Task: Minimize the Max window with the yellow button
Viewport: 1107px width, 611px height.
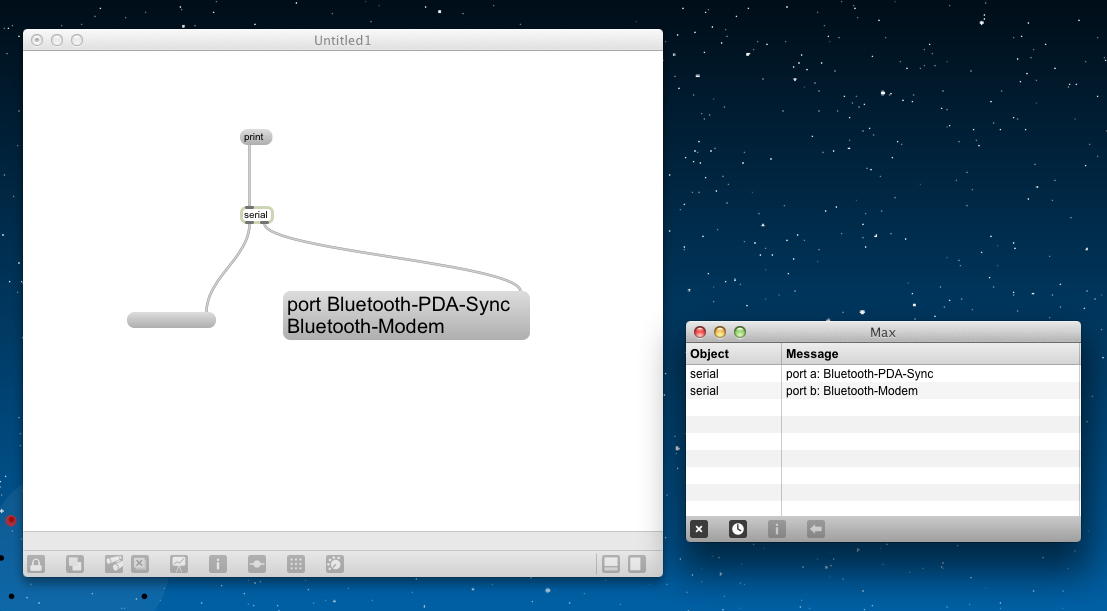Action: (x=719, y=332)
